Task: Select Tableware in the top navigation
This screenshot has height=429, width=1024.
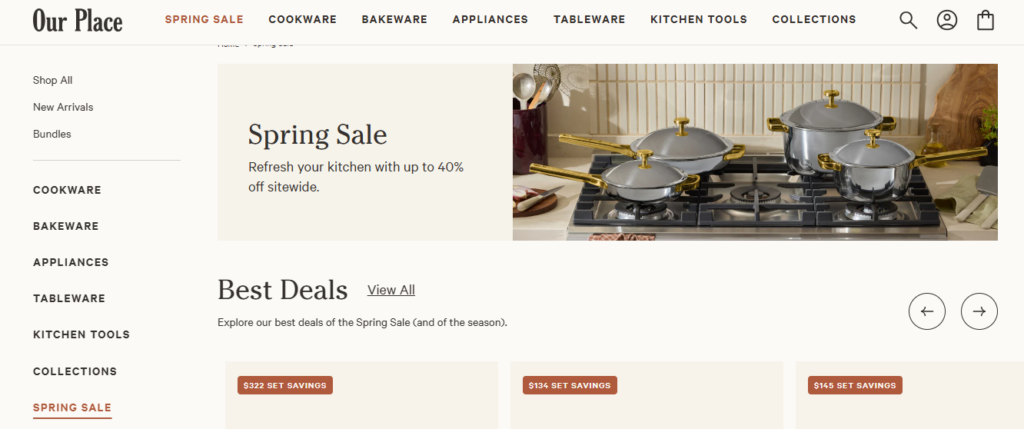Action: click(589, 19)
